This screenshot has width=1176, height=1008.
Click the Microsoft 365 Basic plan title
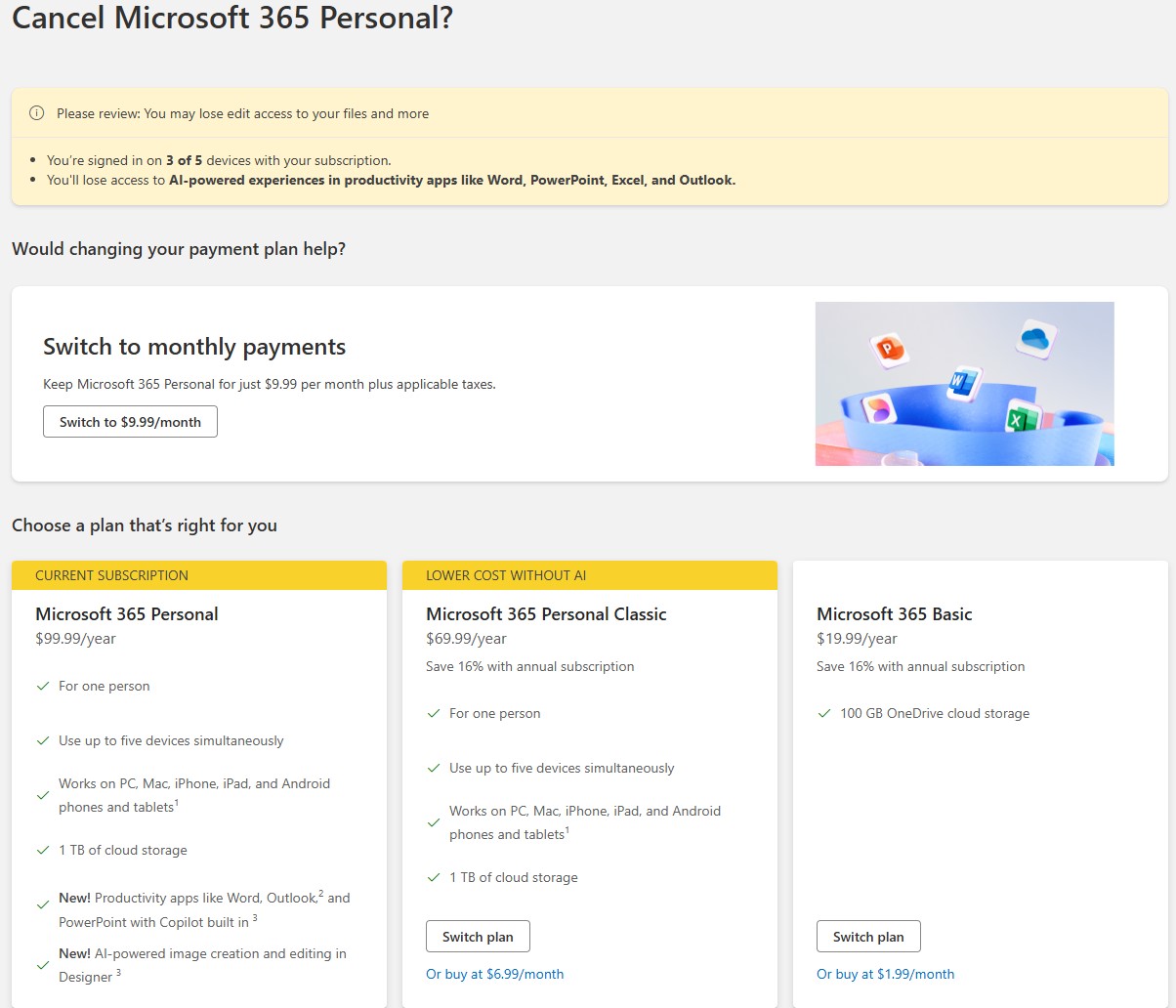pyautogui.click(x=895, y=614)
